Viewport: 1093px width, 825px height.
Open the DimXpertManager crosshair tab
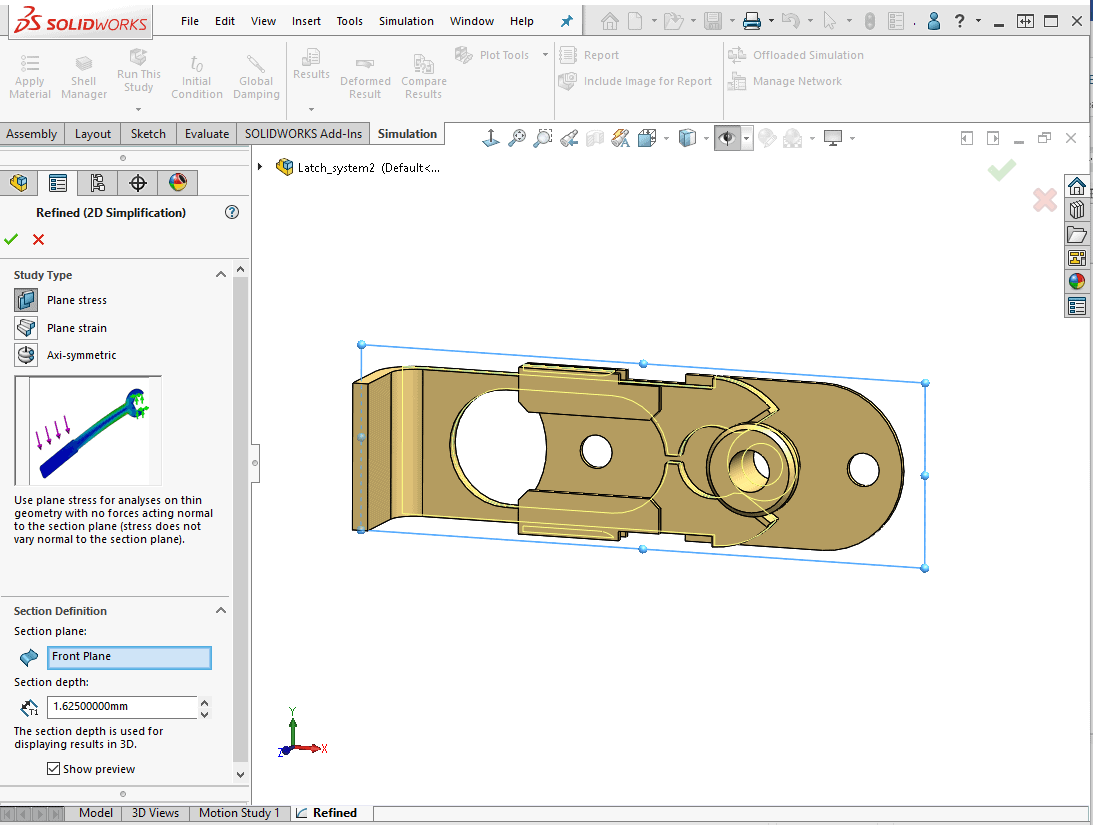tap(138, 182)
